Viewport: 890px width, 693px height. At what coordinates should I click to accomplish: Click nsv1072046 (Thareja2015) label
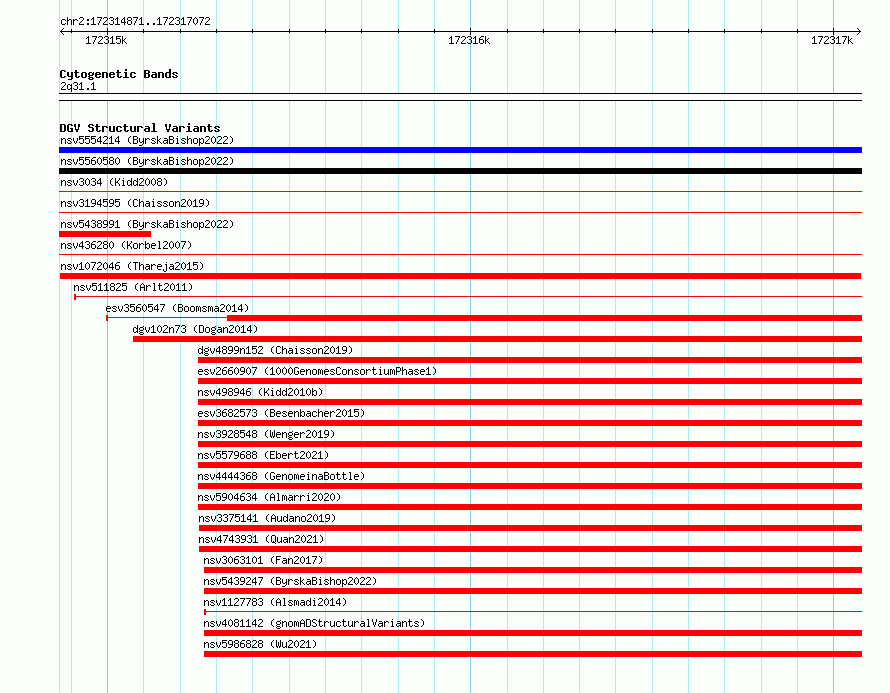pos(132,266)
